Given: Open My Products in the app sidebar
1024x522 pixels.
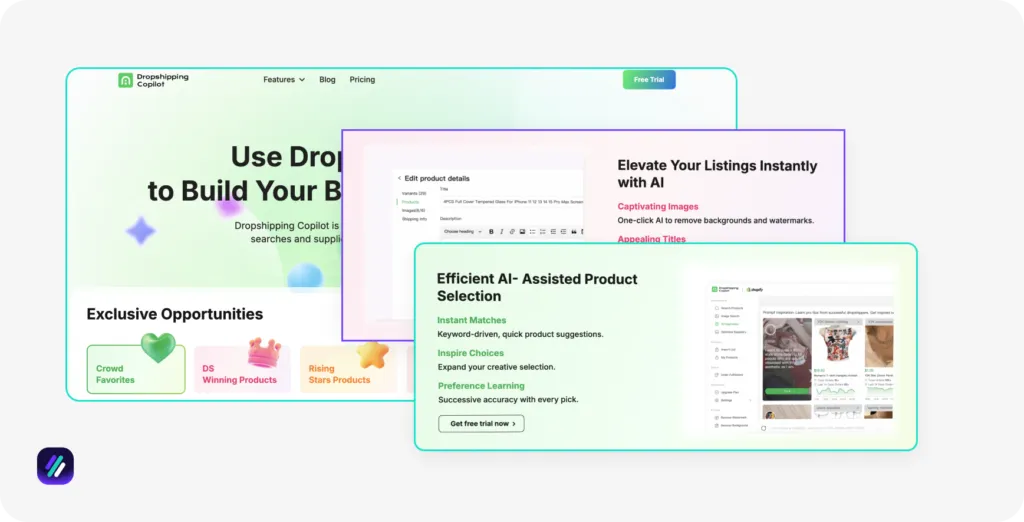Looking at the screenshot, I should [728, 357].
